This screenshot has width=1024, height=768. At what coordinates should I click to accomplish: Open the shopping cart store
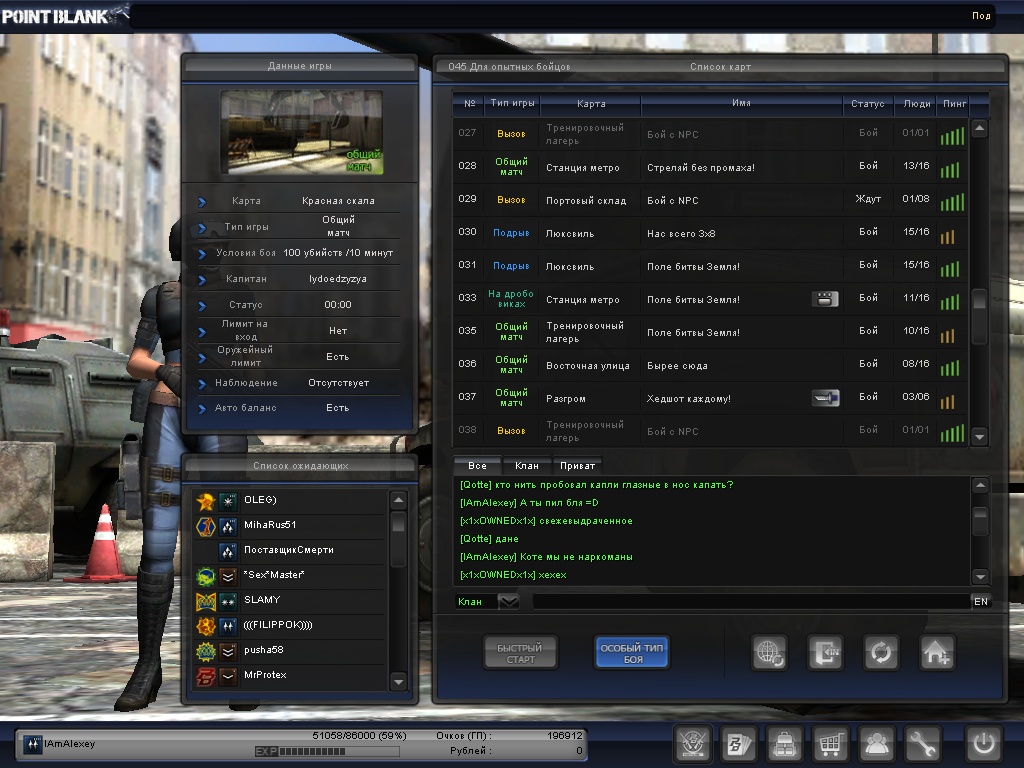click(830, 744)
